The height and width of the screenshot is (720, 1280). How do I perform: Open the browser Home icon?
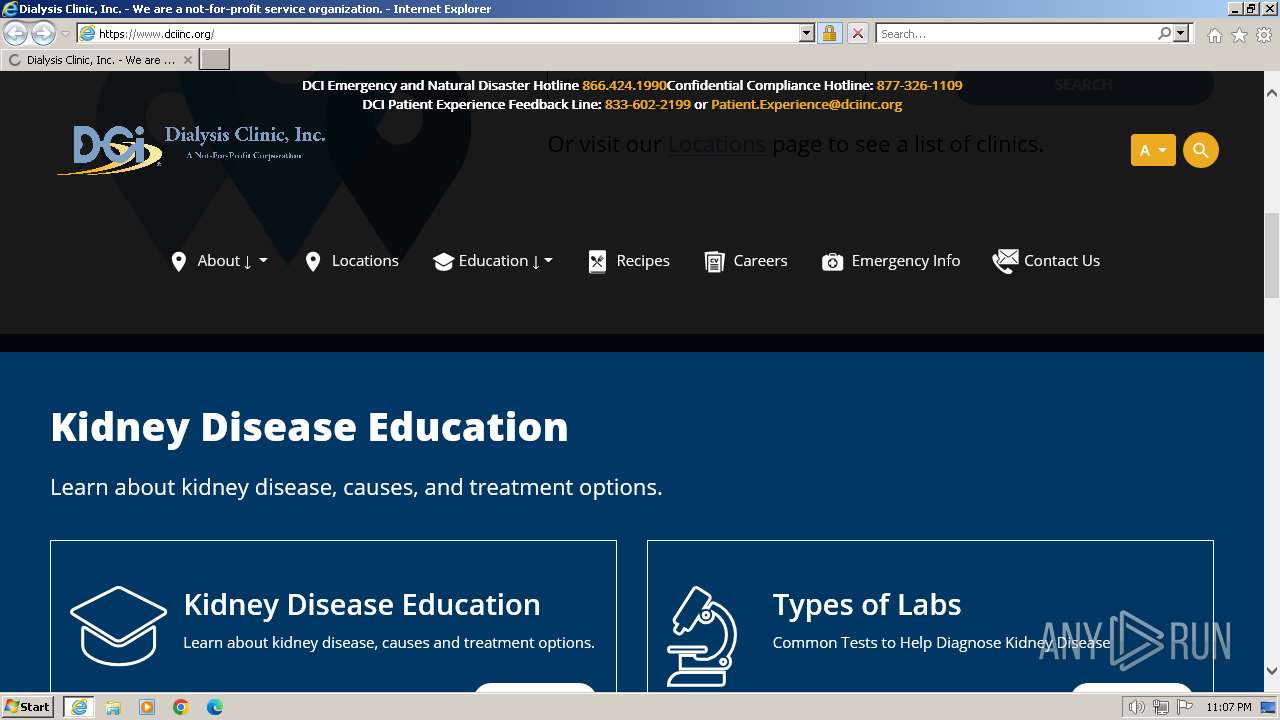click(x=1214, y=35)
